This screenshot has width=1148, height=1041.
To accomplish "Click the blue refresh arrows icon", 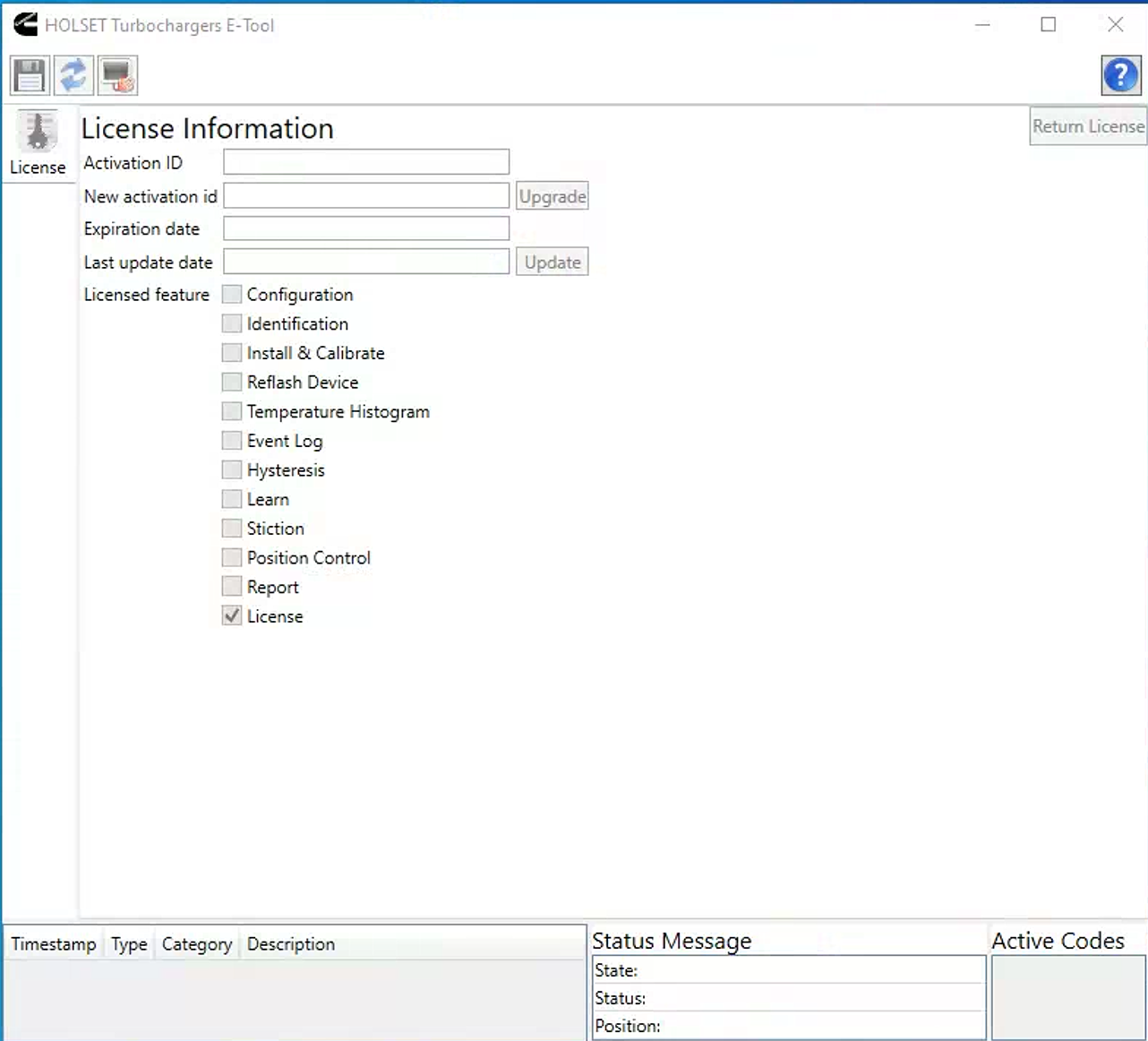I will point(73,75).
